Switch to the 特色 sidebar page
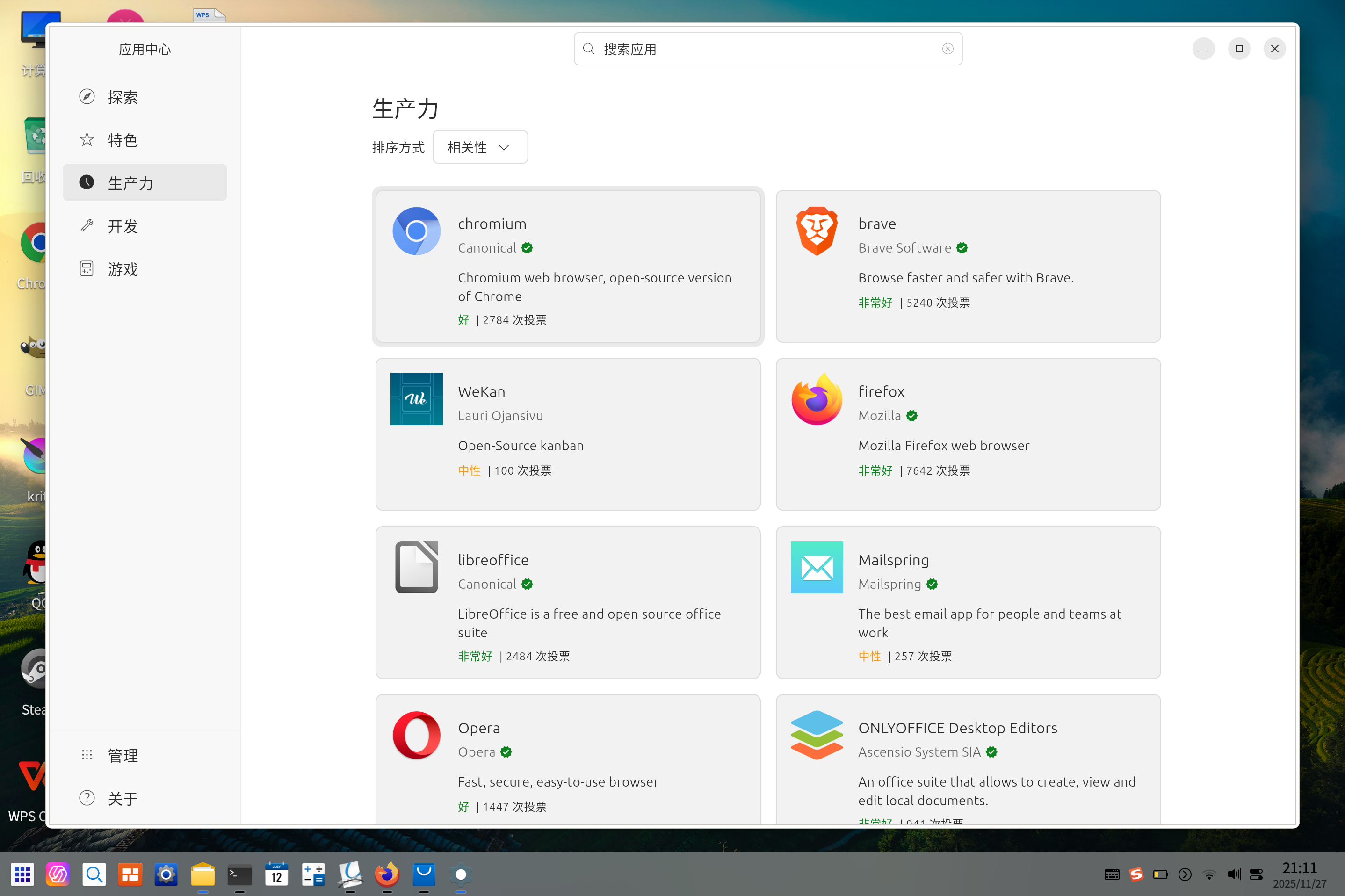1345x896 pixels. (x=145, y=139)
